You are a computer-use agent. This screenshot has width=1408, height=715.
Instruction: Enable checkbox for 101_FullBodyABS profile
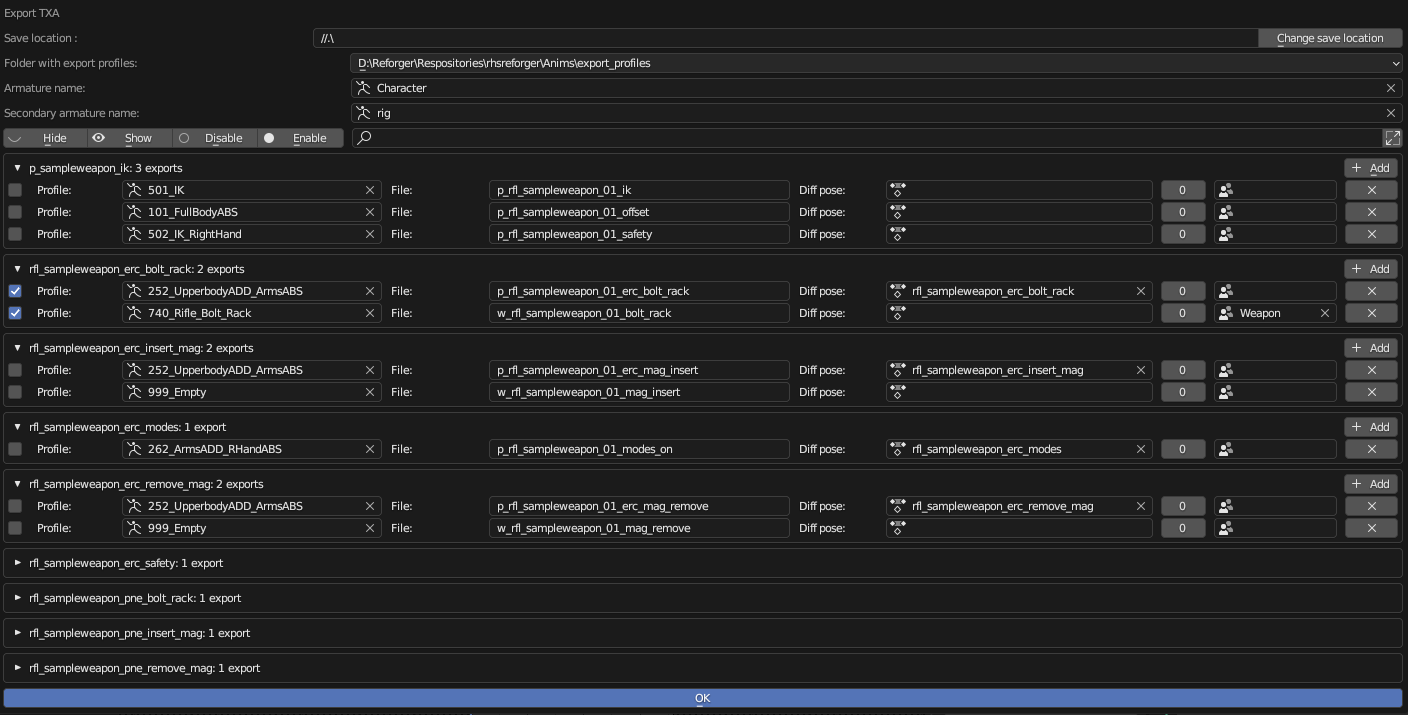click(x=15, y=212)
